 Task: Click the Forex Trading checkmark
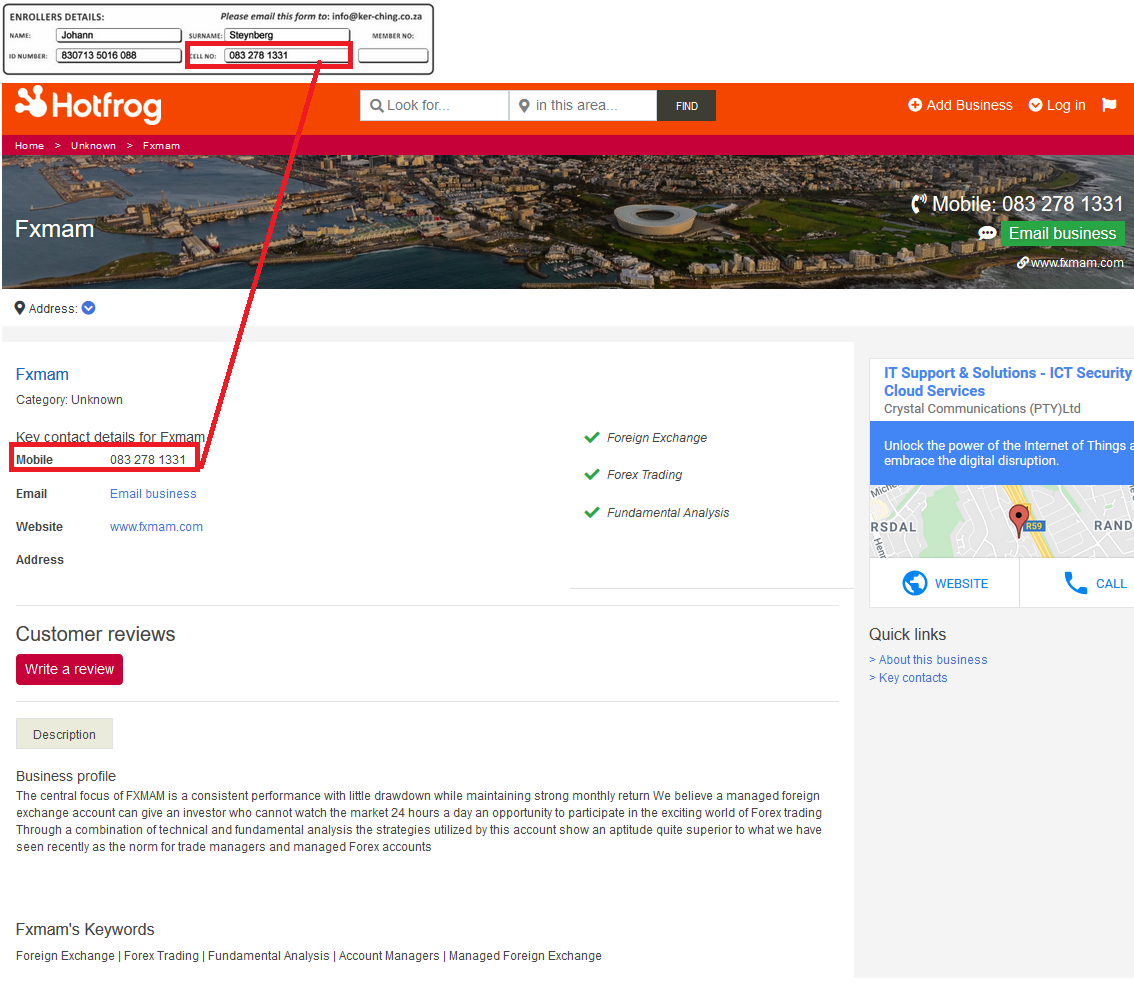tap(592, 474)
